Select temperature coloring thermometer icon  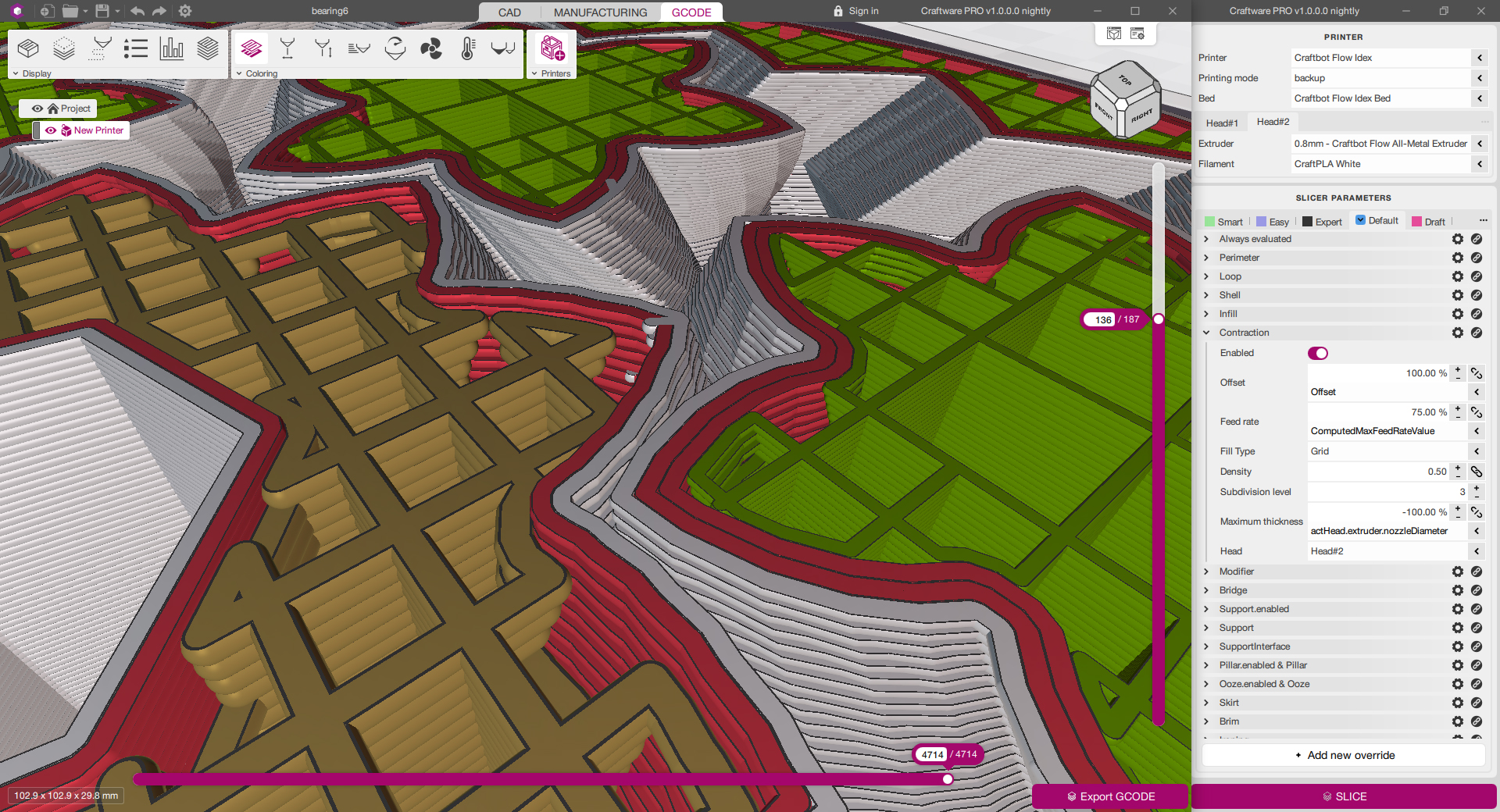coord(467,49)
